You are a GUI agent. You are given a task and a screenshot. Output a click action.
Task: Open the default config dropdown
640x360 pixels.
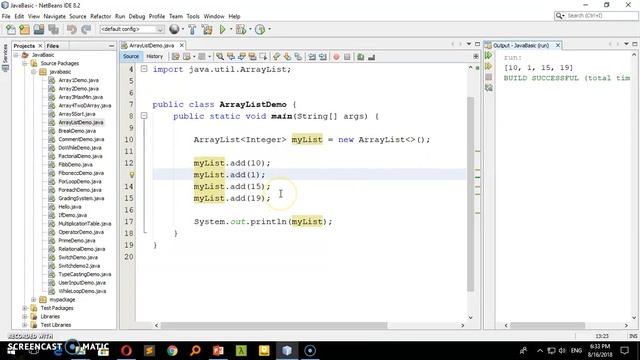pos(131,29)
